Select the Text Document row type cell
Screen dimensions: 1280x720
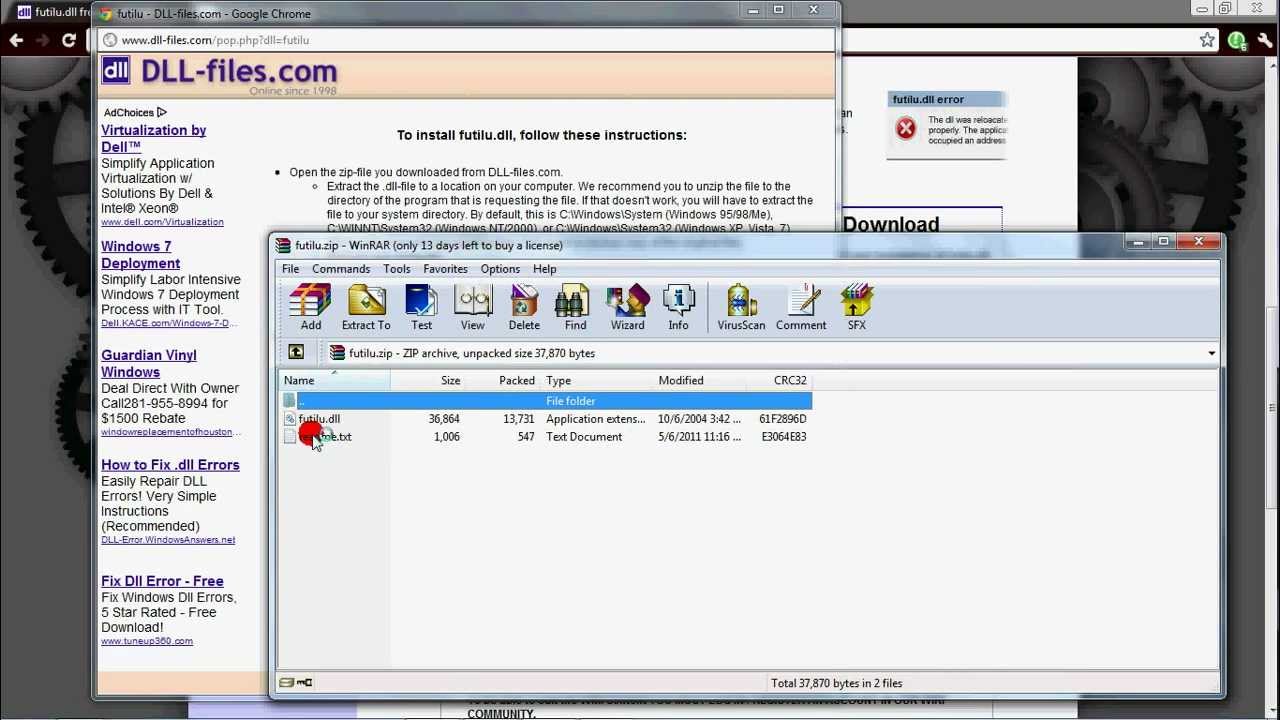(584, 437)
